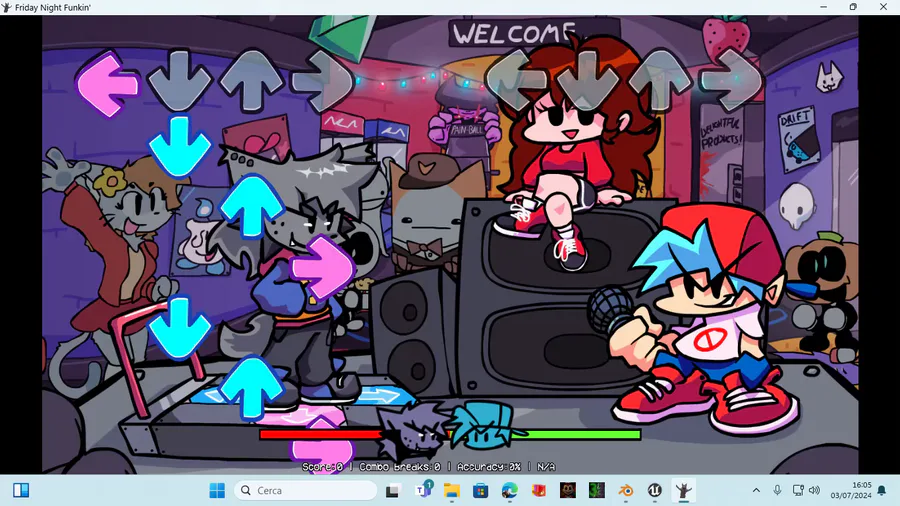Viewport: 900px width, 506px height.
Task: Open Microsoft Store from the taskbar
Action: click(480, 491)
